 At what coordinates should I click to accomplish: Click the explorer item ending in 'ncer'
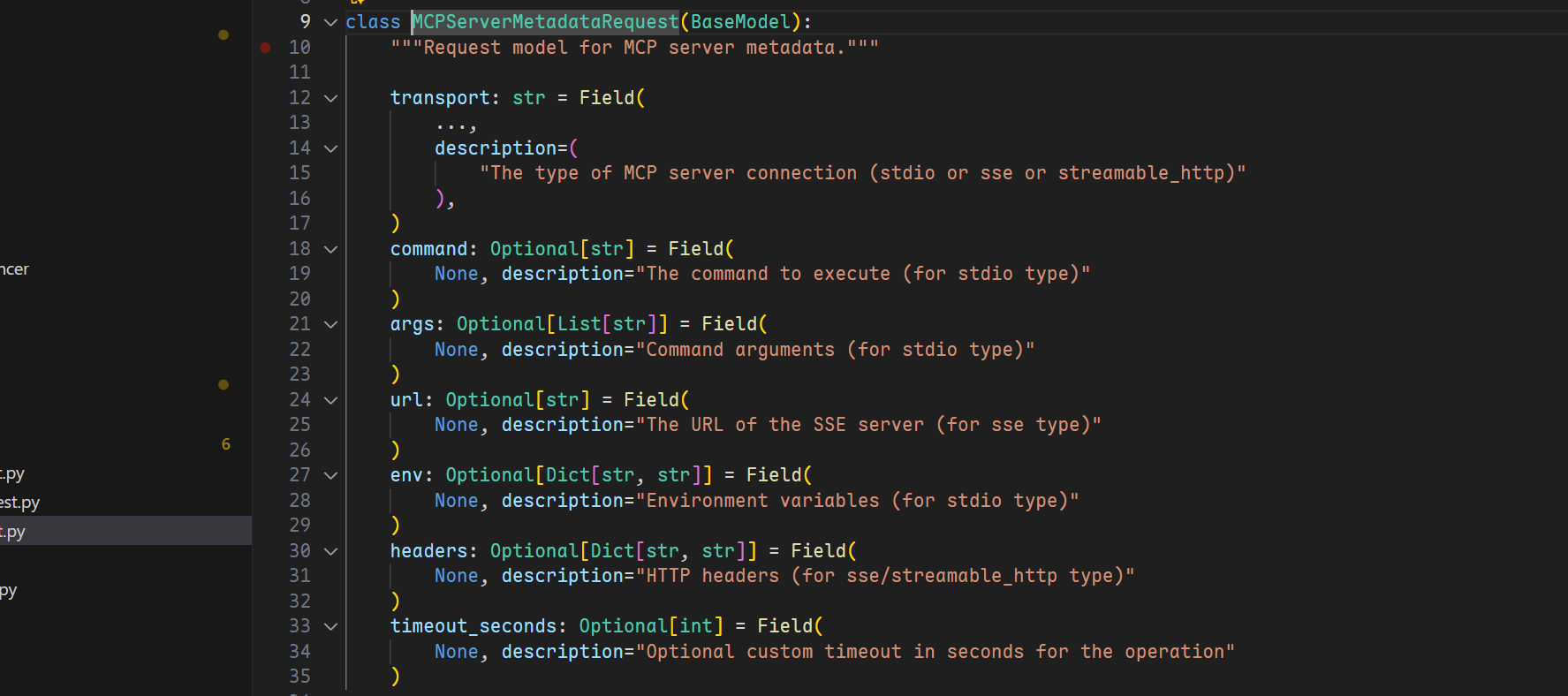15,269
